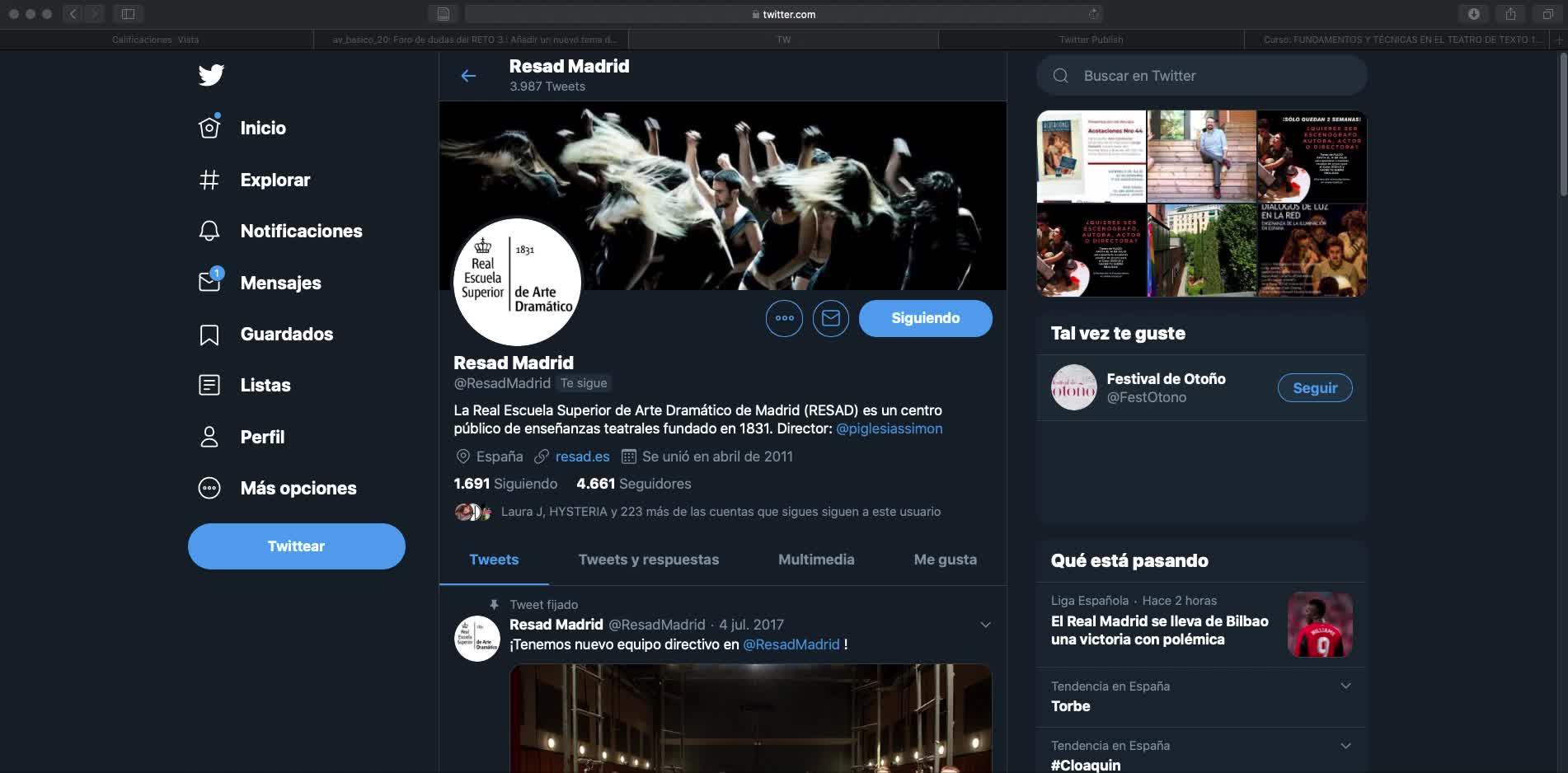Open Más opciones menu
1568x773 pixels.
(277, 488)
